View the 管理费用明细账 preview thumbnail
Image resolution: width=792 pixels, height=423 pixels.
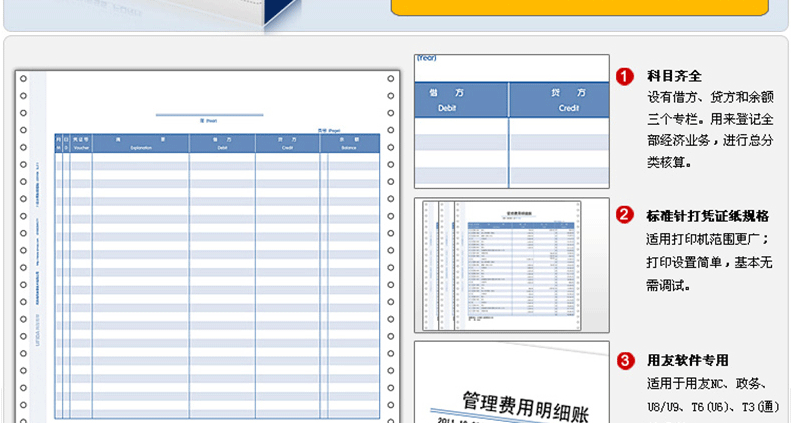(512, 382)
